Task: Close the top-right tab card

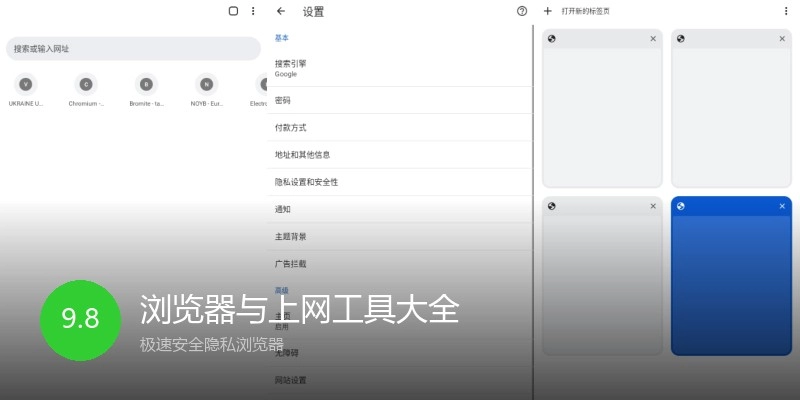Action: click(782, 39)
